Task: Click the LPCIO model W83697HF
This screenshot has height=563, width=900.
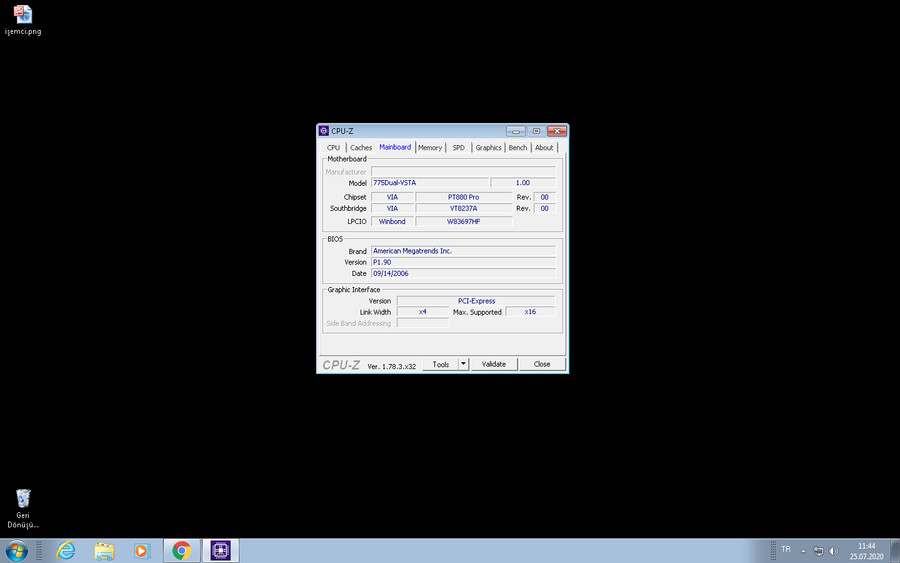Action: (464, 222)
